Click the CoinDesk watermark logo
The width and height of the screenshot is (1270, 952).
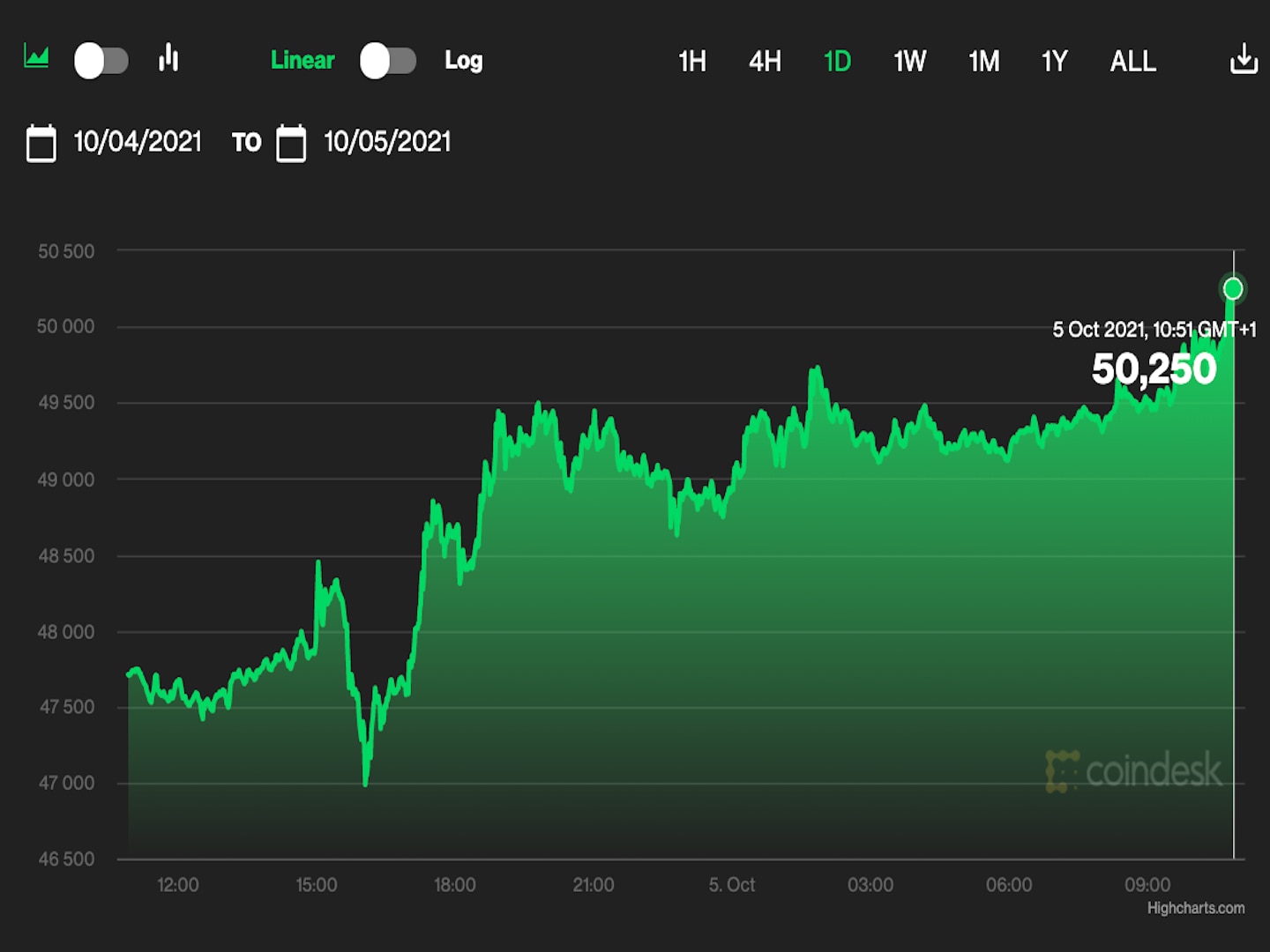click(x=1134, y=771)
